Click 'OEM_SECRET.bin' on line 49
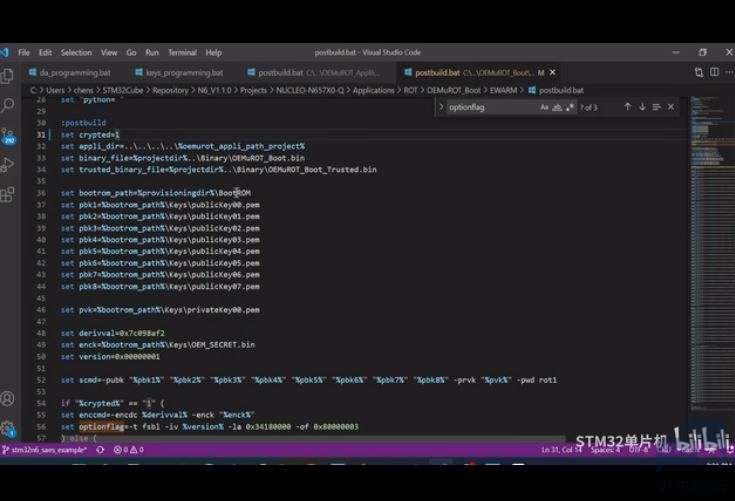Viewport: 735px width, 501px height. tap(223, 345)
